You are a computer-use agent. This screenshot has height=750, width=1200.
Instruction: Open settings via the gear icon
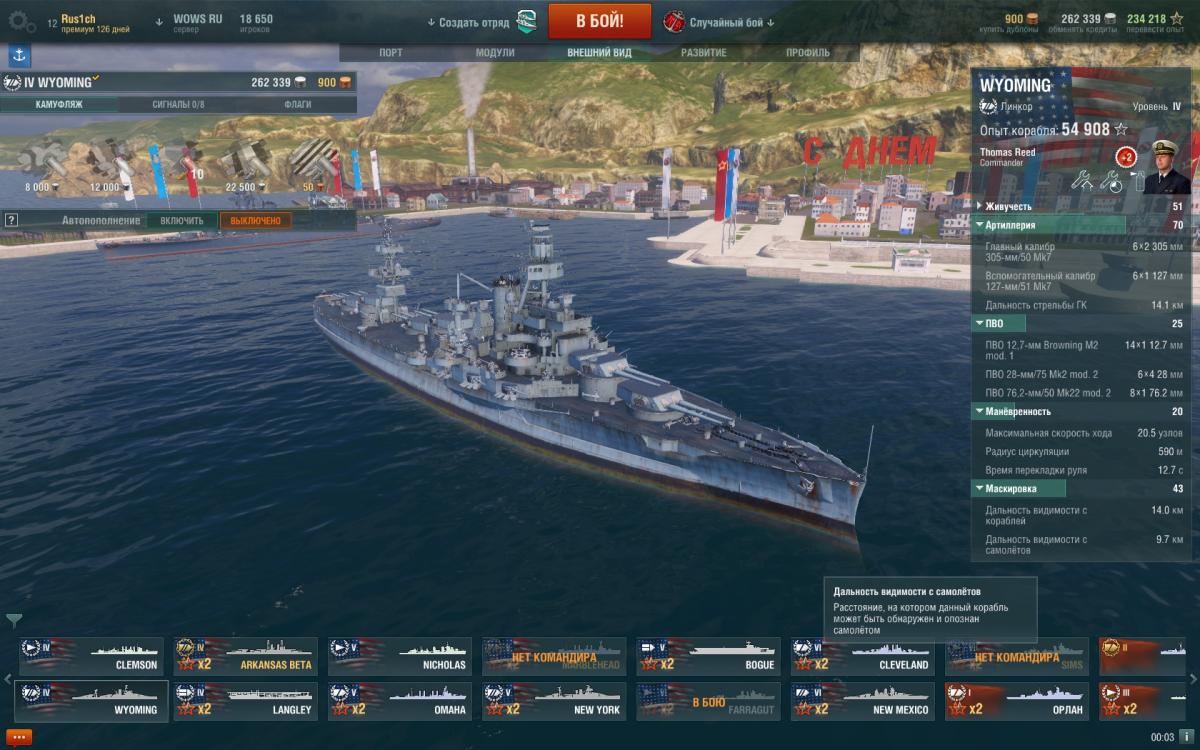click(x=21, y=20)
